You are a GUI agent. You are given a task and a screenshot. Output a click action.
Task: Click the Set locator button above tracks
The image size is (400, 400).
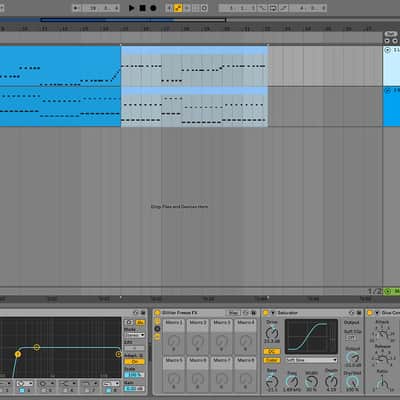[391, 34]
